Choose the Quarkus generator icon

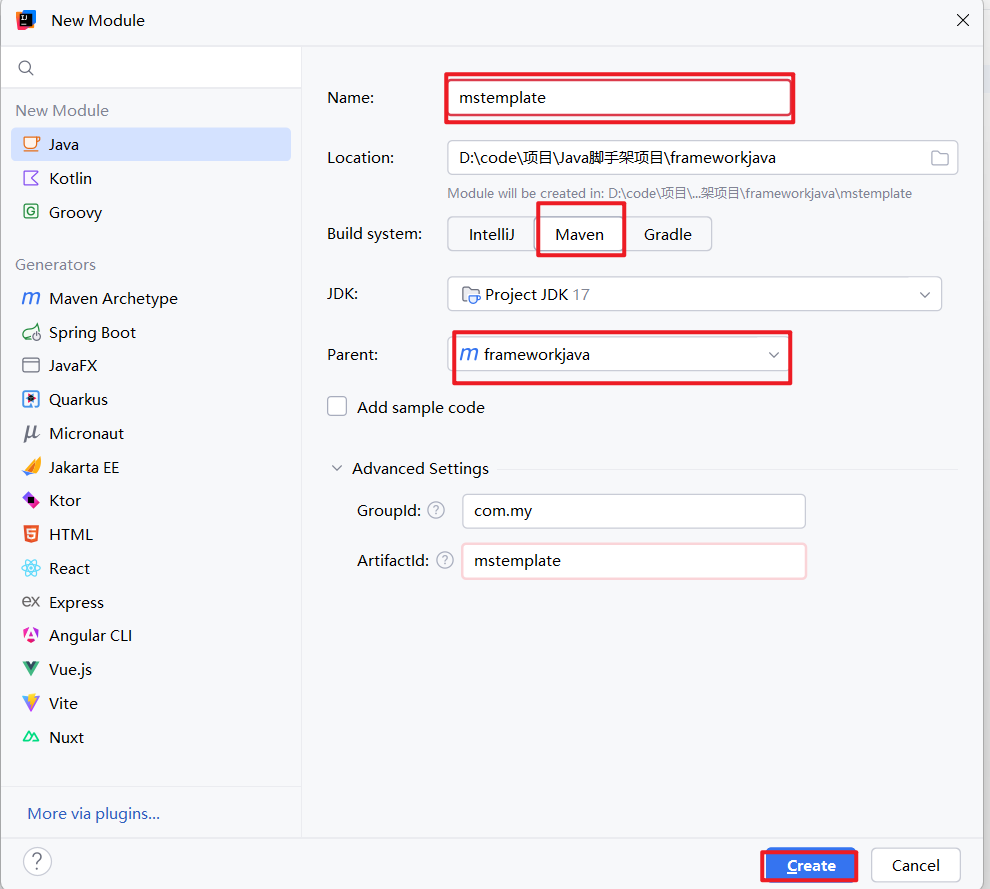click(x=31, y=399)
